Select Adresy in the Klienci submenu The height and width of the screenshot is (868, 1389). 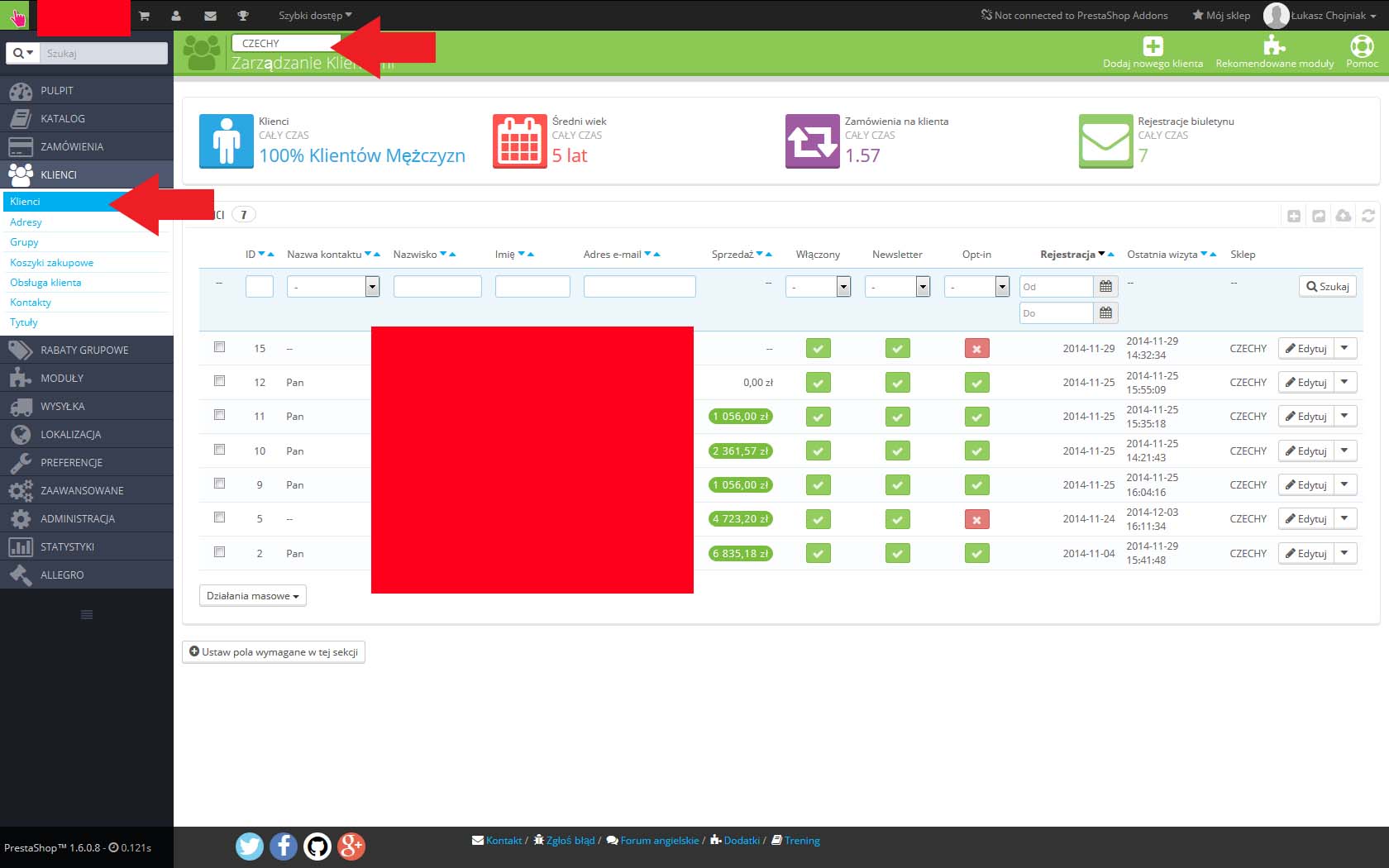(26, 222)
